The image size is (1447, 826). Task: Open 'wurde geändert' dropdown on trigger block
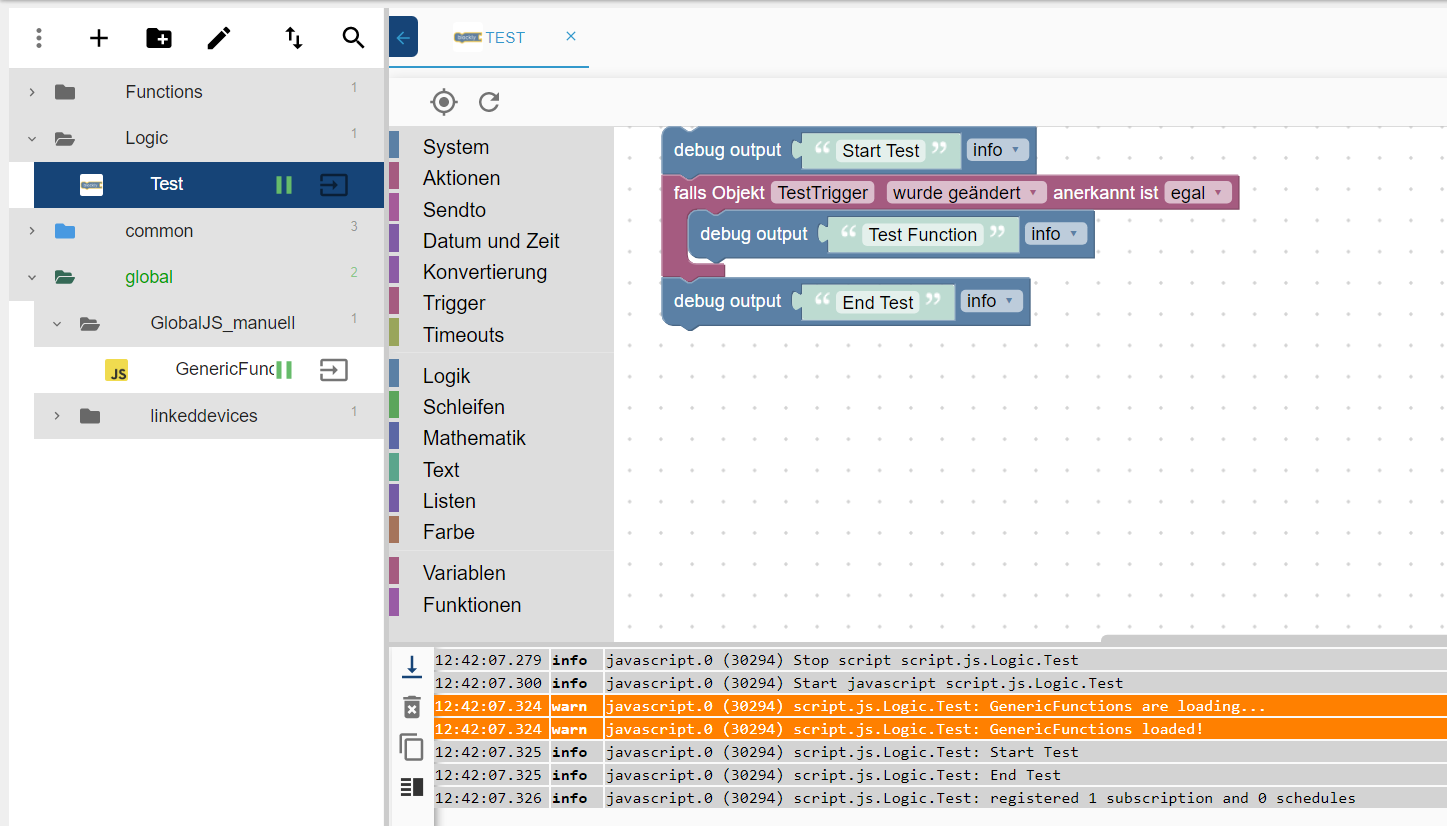[966, 193]
